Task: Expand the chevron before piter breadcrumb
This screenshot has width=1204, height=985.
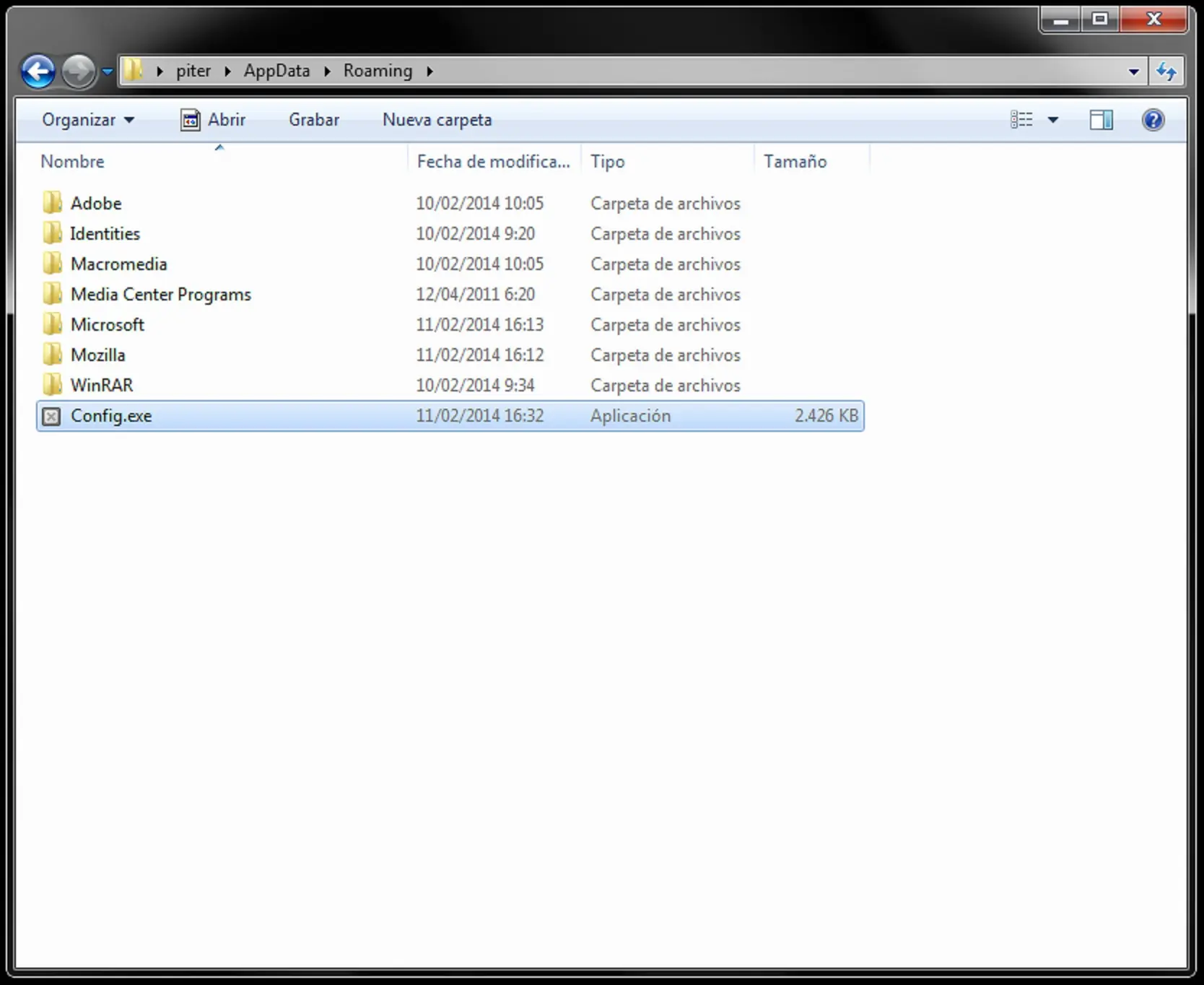Action: (x=160, y=71)
